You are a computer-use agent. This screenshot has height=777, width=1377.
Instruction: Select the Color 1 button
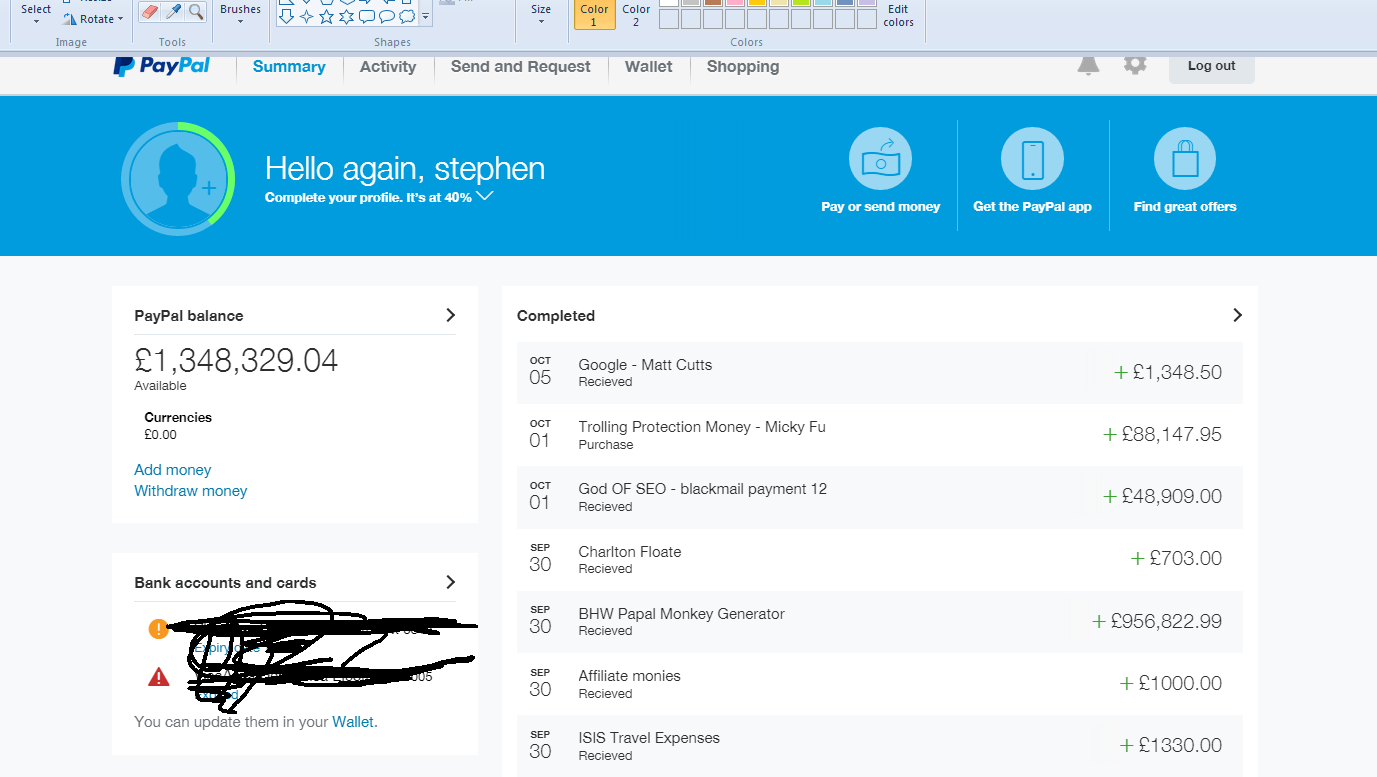(594, 14)
